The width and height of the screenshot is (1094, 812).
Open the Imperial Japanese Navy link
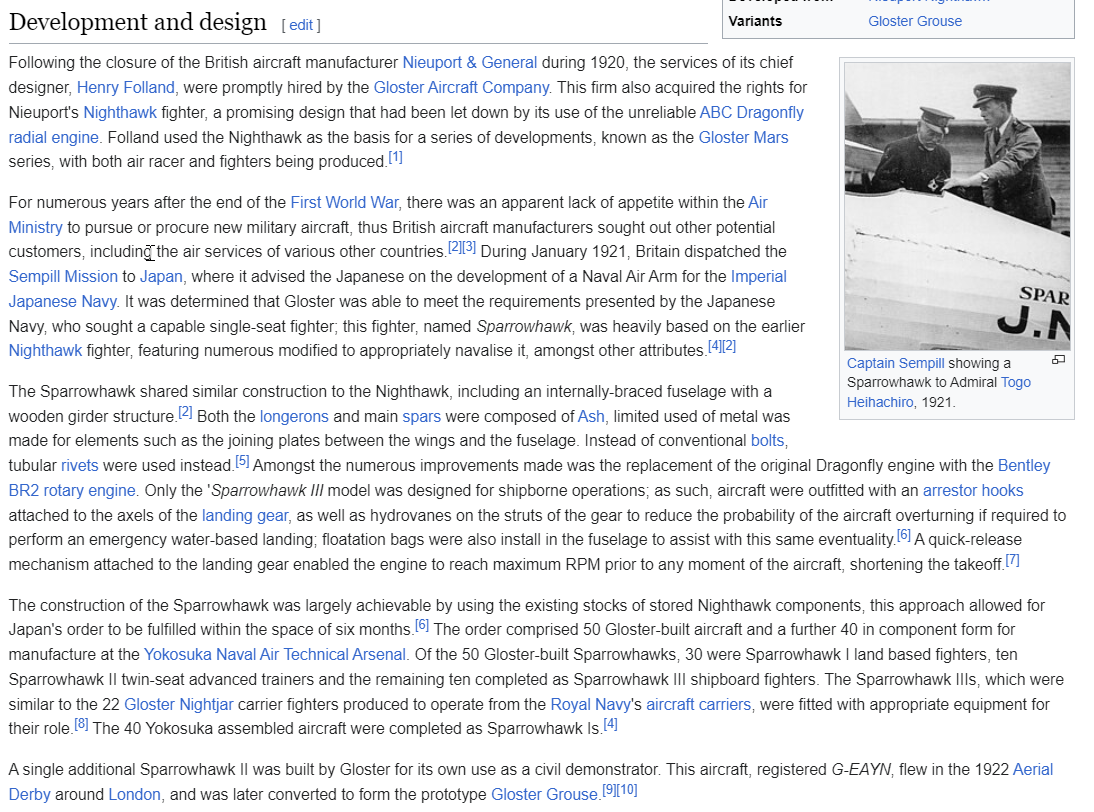pyautogui.click(x=758, y=276)
